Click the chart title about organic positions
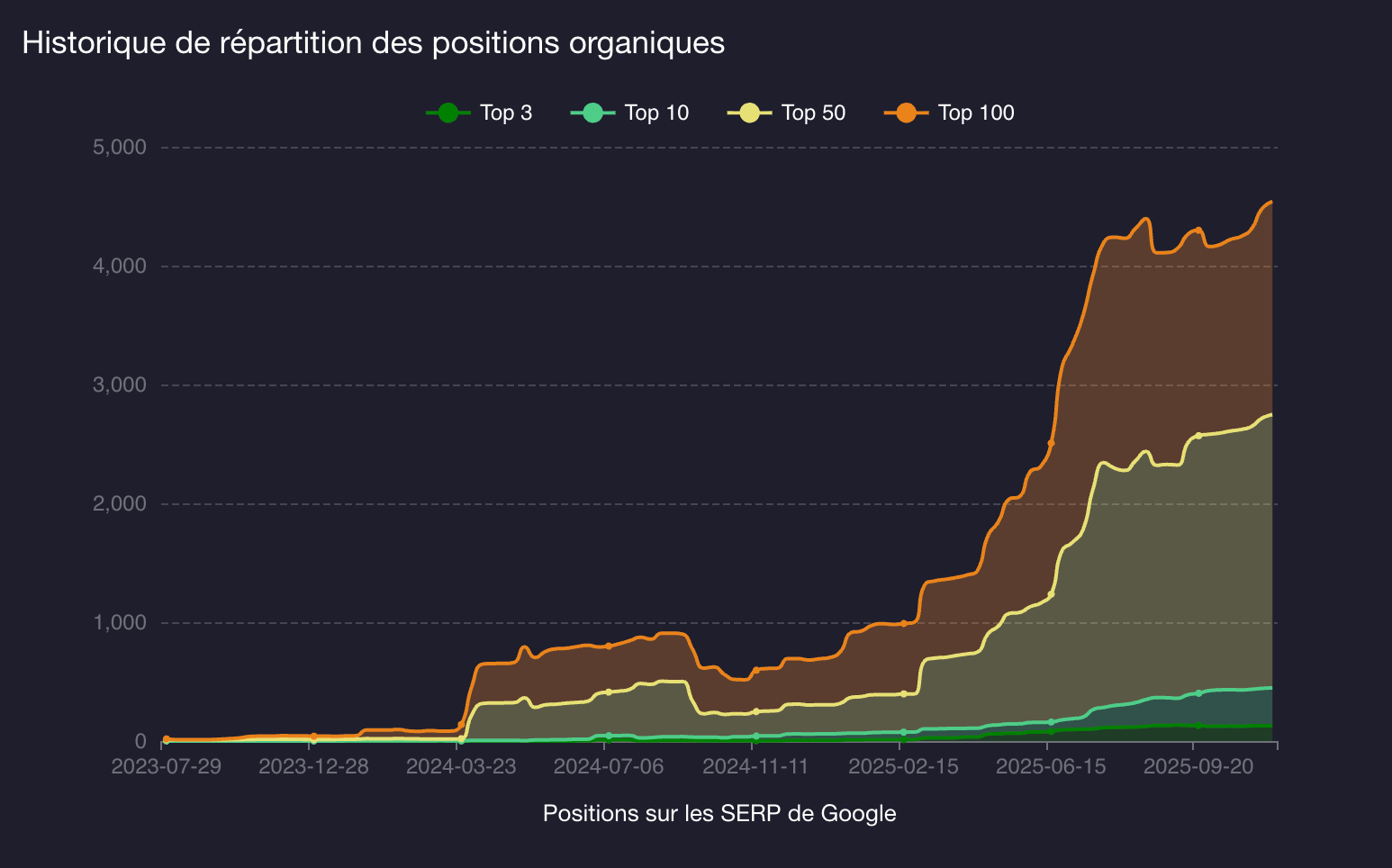 tap(375, 42)
